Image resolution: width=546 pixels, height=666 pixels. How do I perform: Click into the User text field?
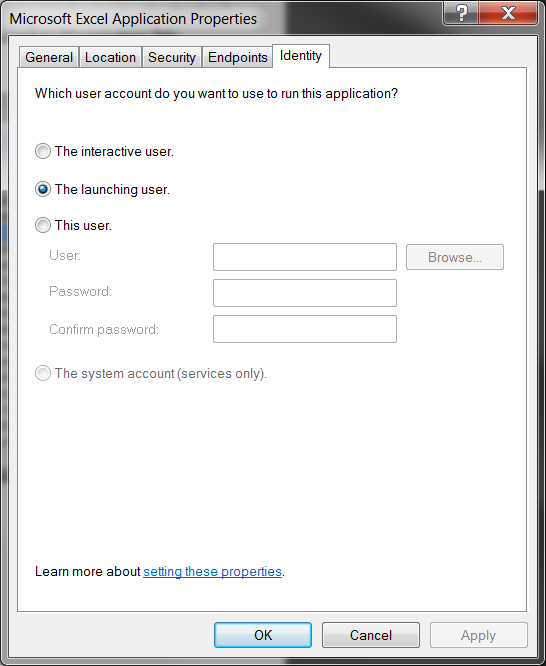coord(305,257)
